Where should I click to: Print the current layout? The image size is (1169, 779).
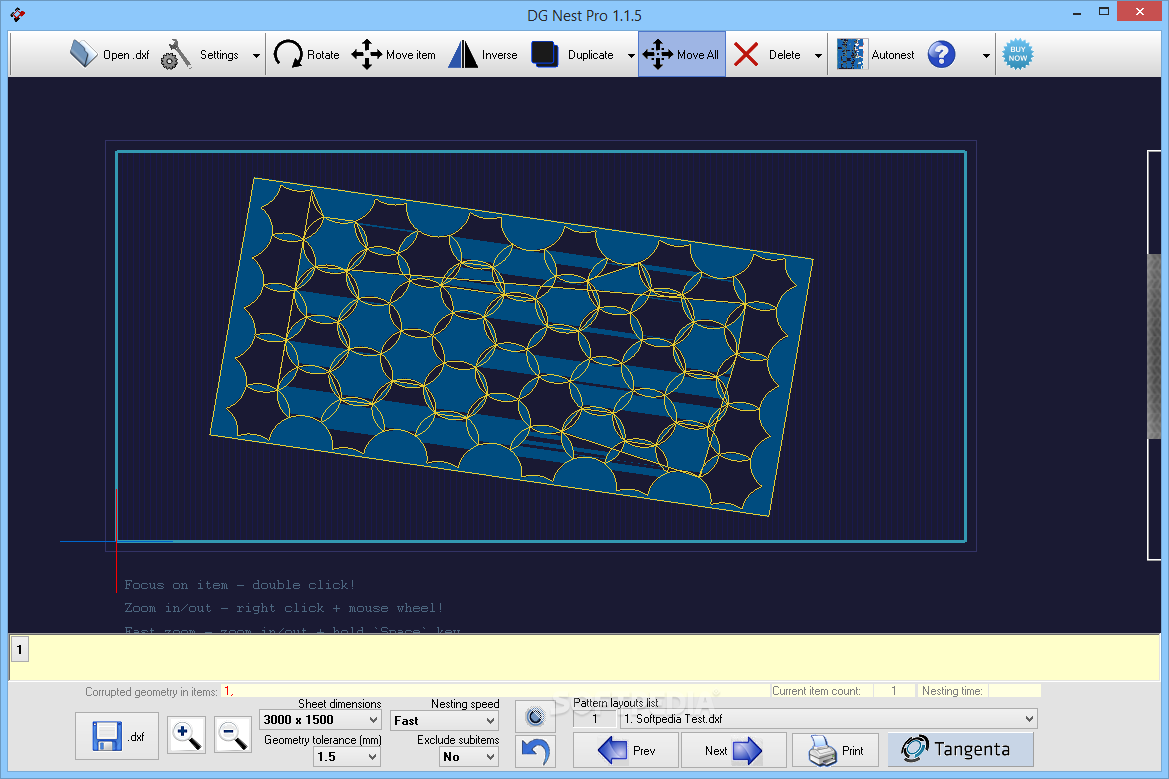tap(835, 750)
